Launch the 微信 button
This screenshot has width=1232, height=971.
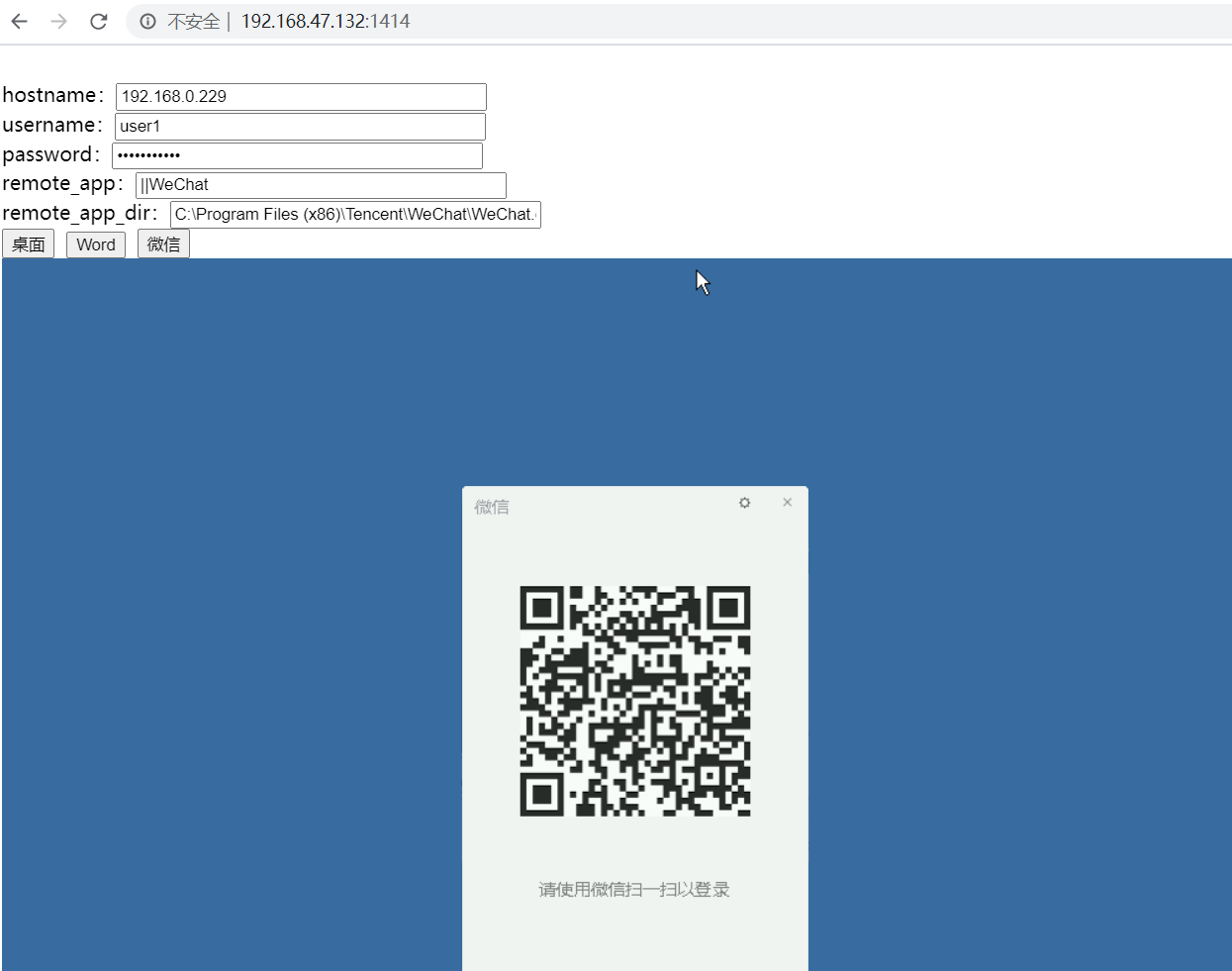click(x=163, y=244)
